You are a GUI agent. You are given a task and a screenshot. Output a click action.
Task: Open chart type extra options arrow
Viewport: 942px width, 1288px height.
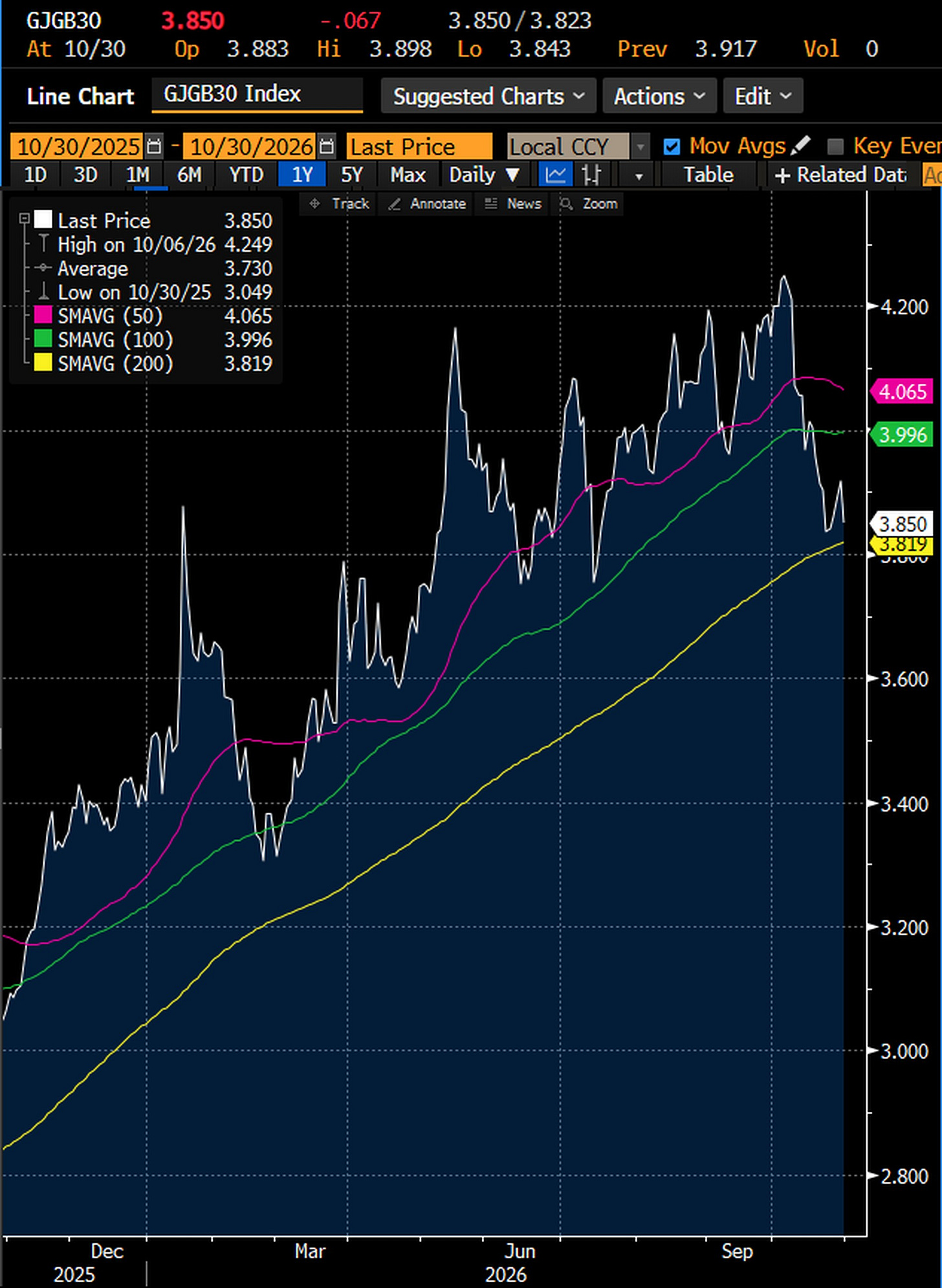point(639,175)
